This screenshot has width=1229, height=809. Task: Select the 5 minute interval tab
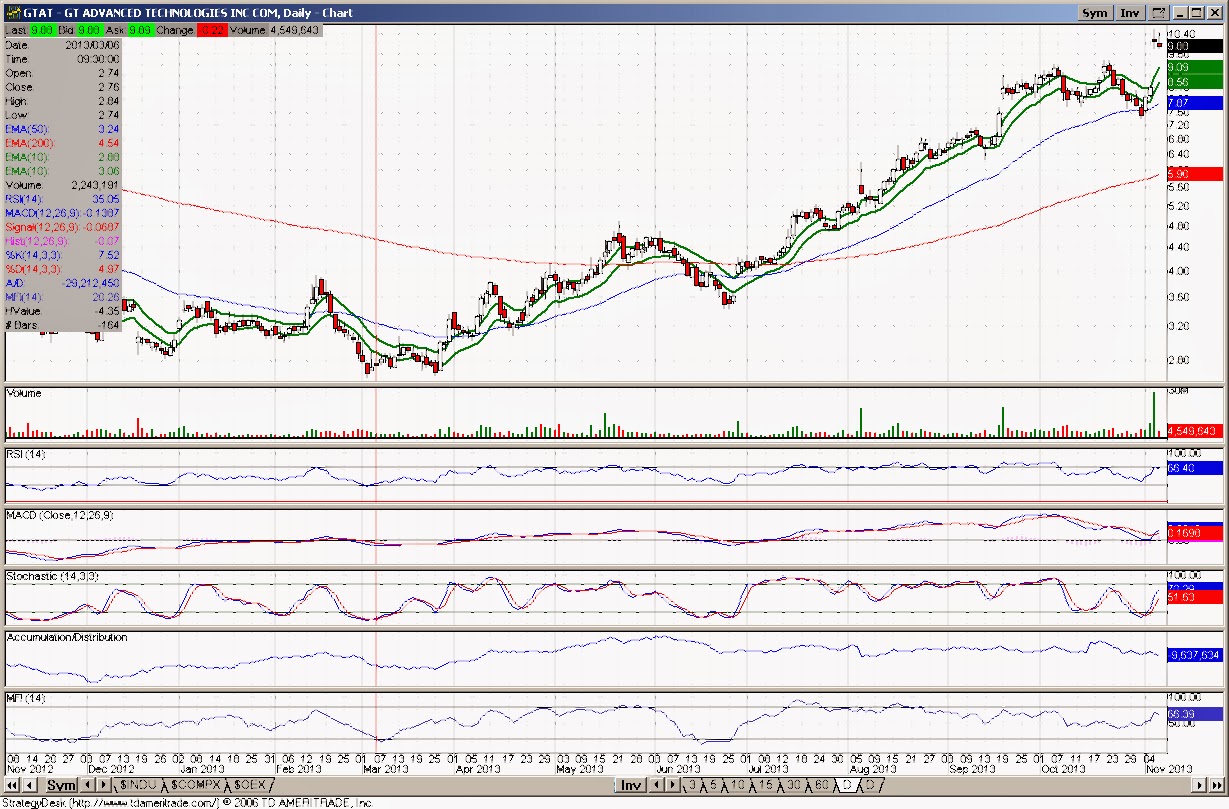click(x=714, y=785)
